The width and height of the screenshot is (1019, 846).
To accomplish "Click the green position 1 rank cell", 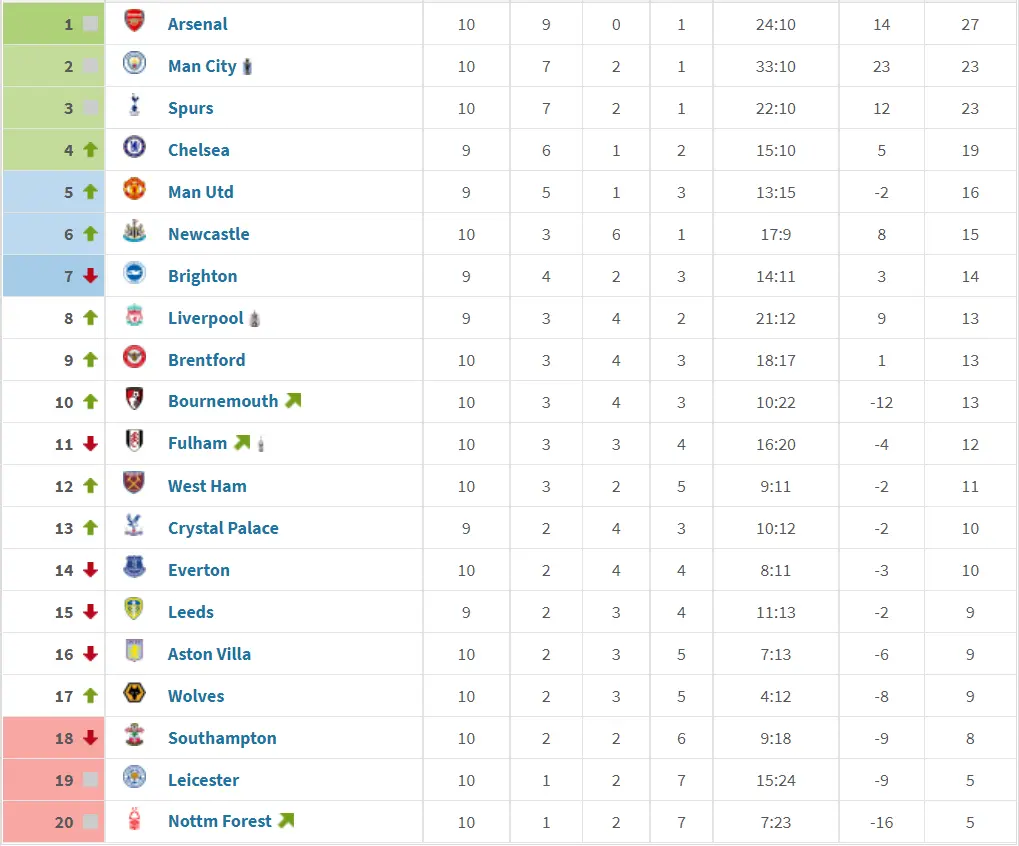I will point(53,24).
